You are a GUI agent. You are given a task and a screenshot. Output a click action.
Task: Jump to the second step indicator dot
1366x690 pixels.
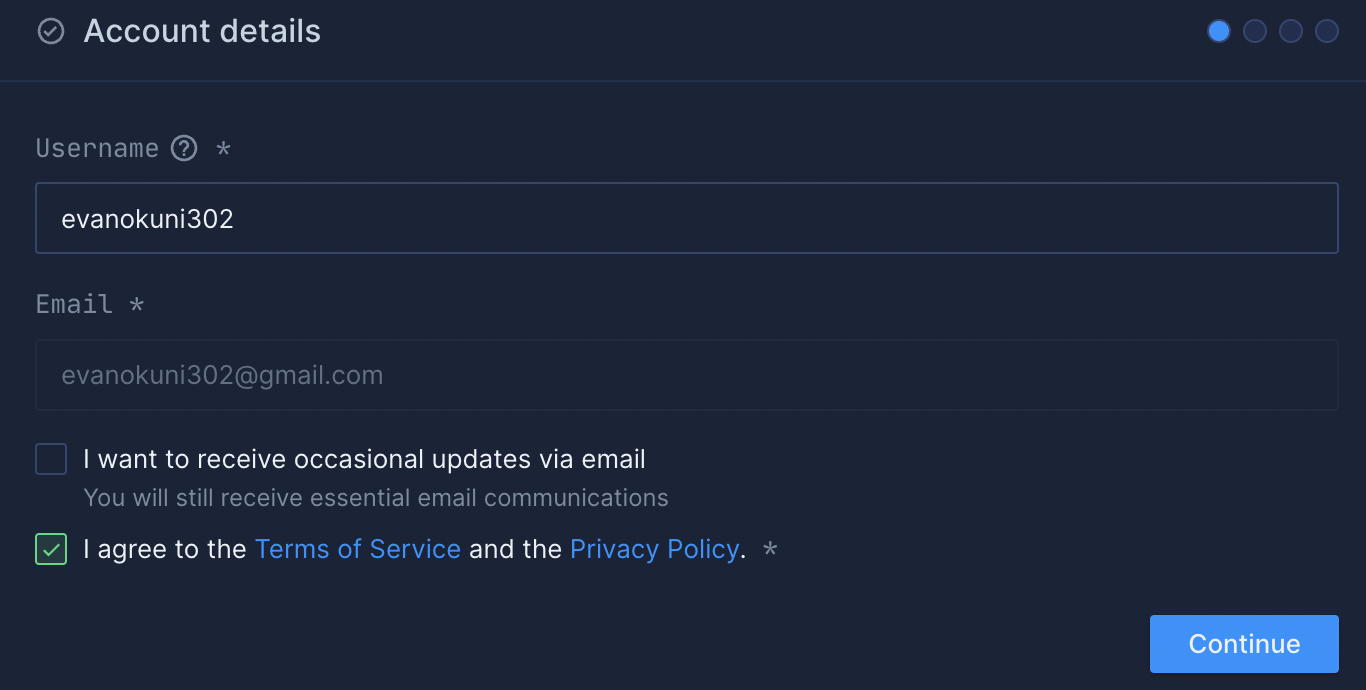(1254, 32)
